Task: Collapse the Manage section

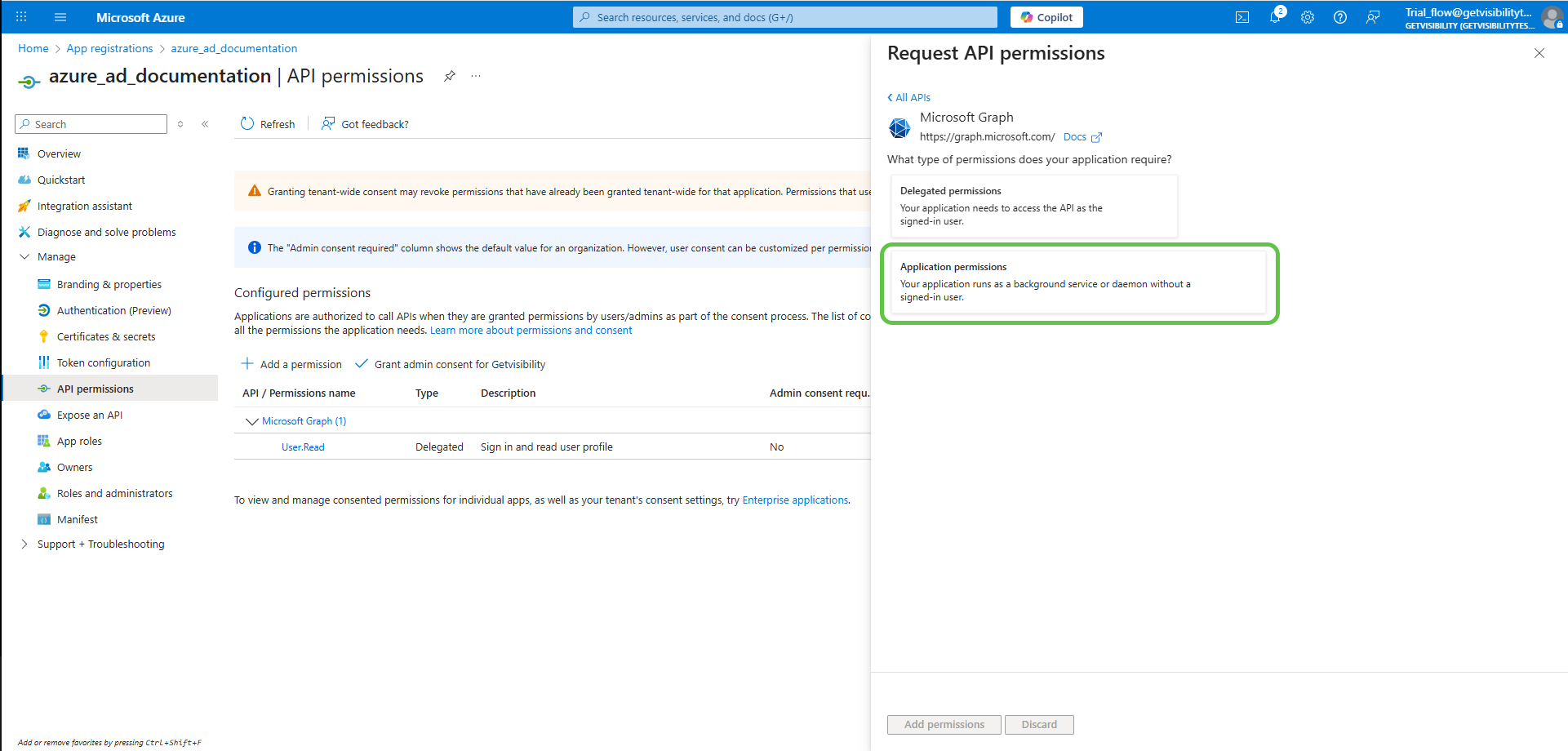Action: click(x=24, y=256)
